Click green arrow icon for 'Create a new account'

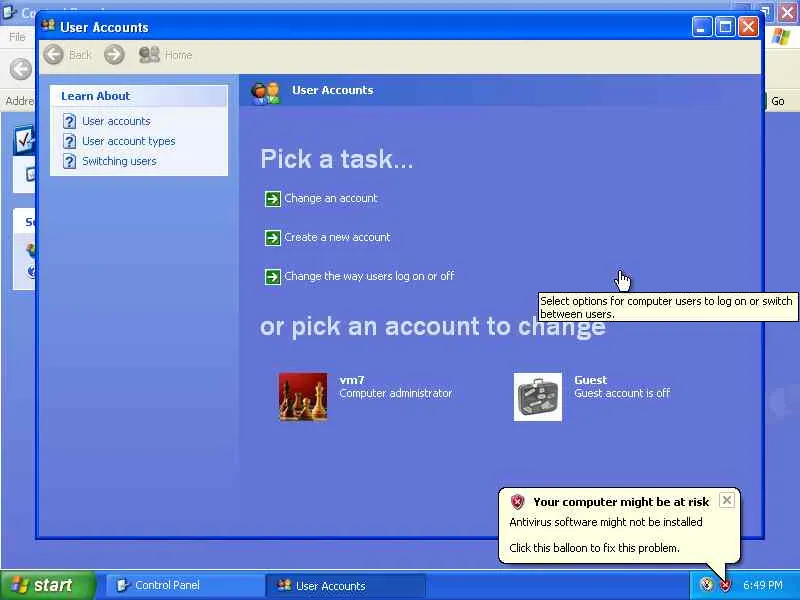(x=272, y=238)
